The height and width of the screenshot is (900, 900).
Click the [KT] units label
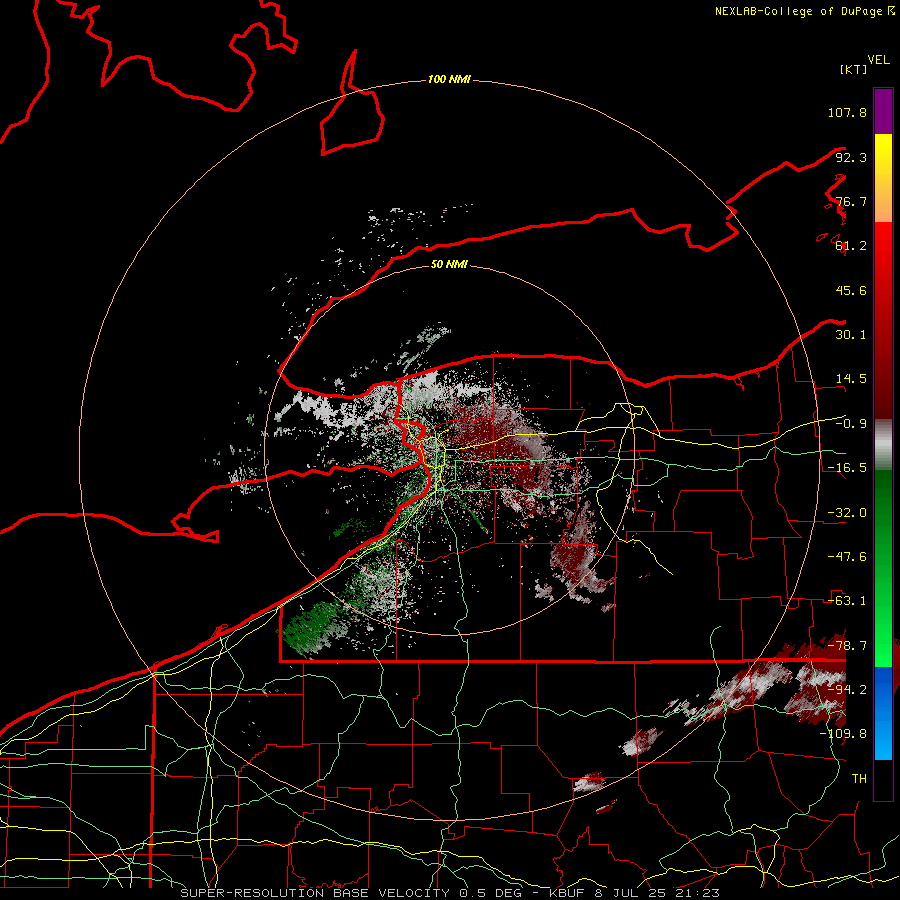853,69
